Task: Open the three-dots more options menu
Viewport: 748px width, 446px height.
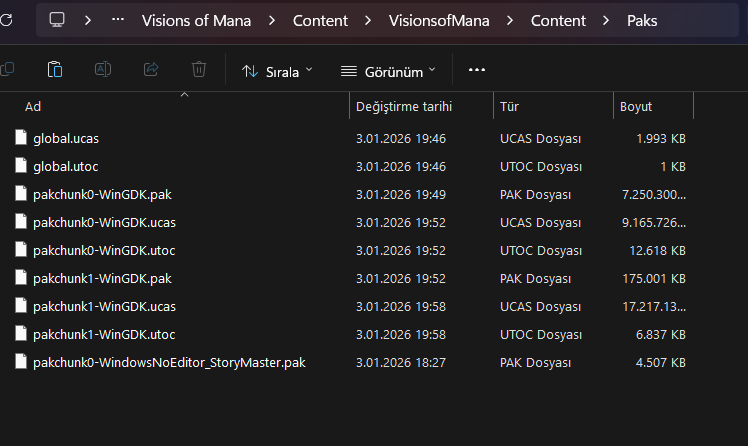Action: coord(476,70)
